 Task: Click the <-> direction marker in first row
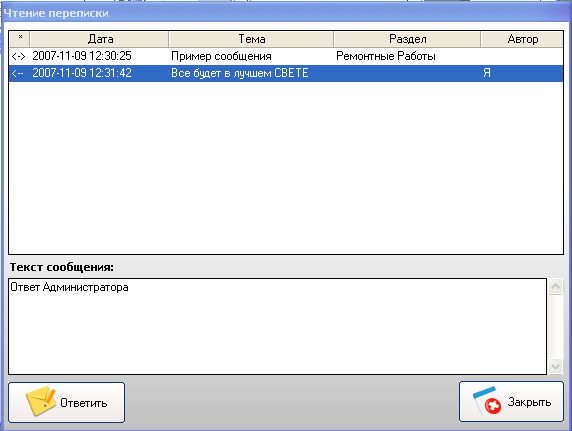(x=18, y=57)
